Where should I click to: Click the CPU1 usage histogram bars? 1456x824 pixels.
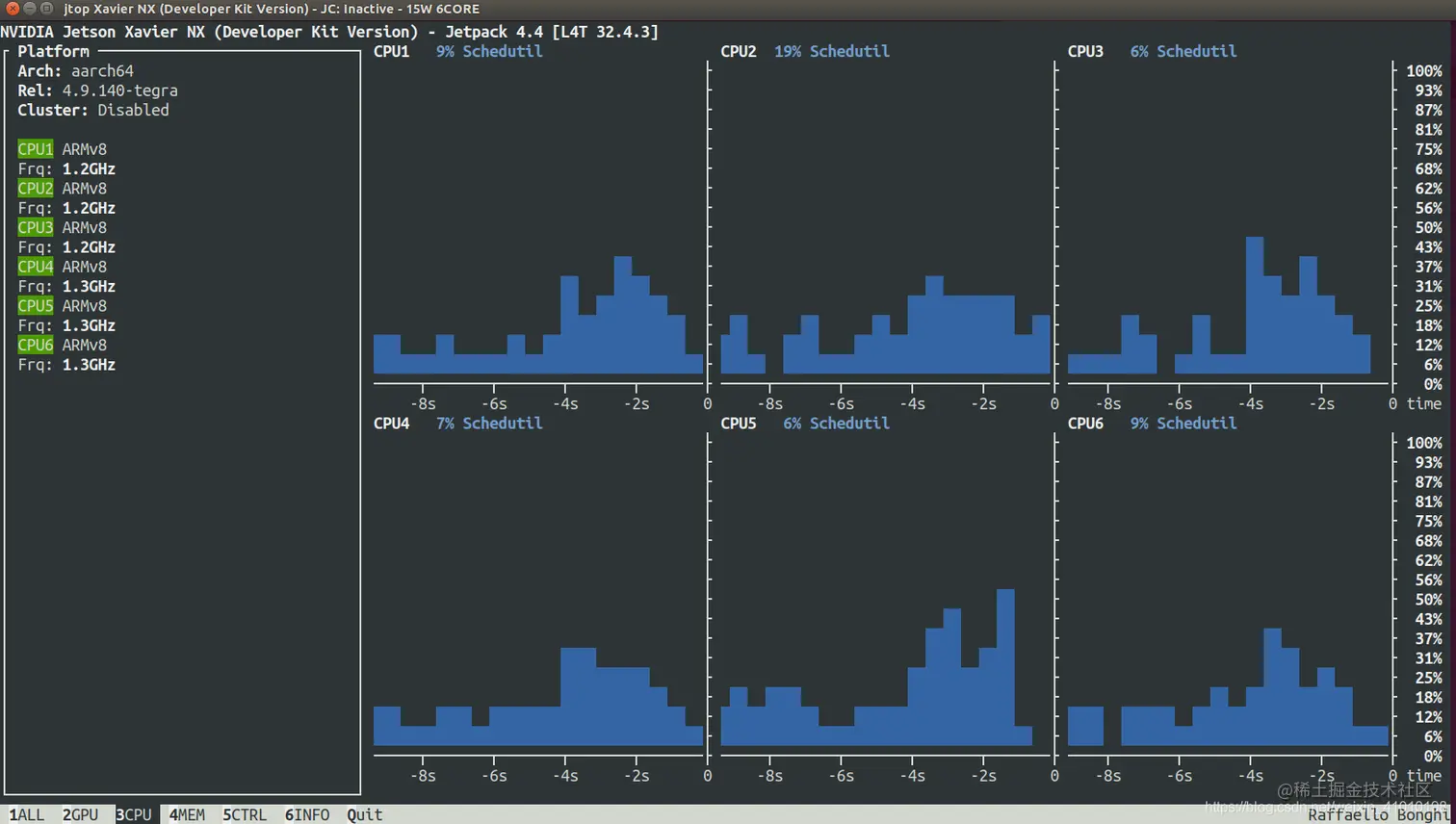(x=538, y=315)
